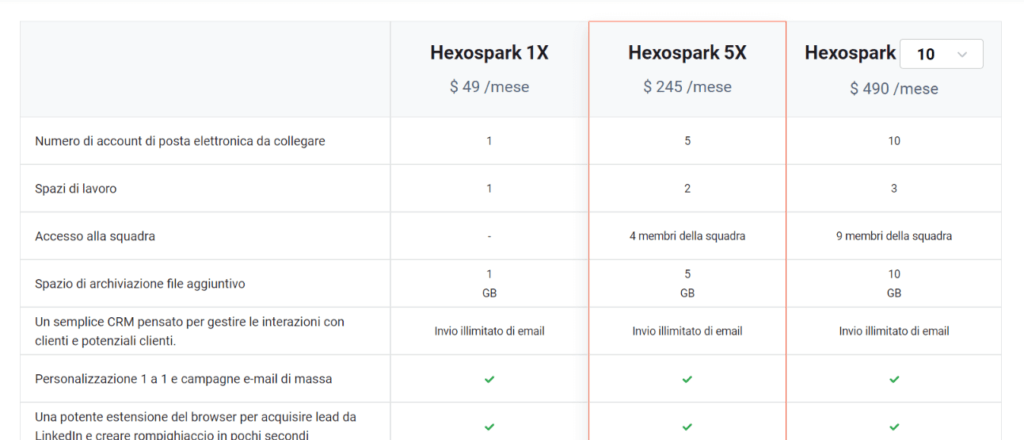Click the Hexospark 1X check for Personalizzazione 1 a 1
Image resolution: width=1024 pixels, height=440 pixels.
click(x=489, y=379)
